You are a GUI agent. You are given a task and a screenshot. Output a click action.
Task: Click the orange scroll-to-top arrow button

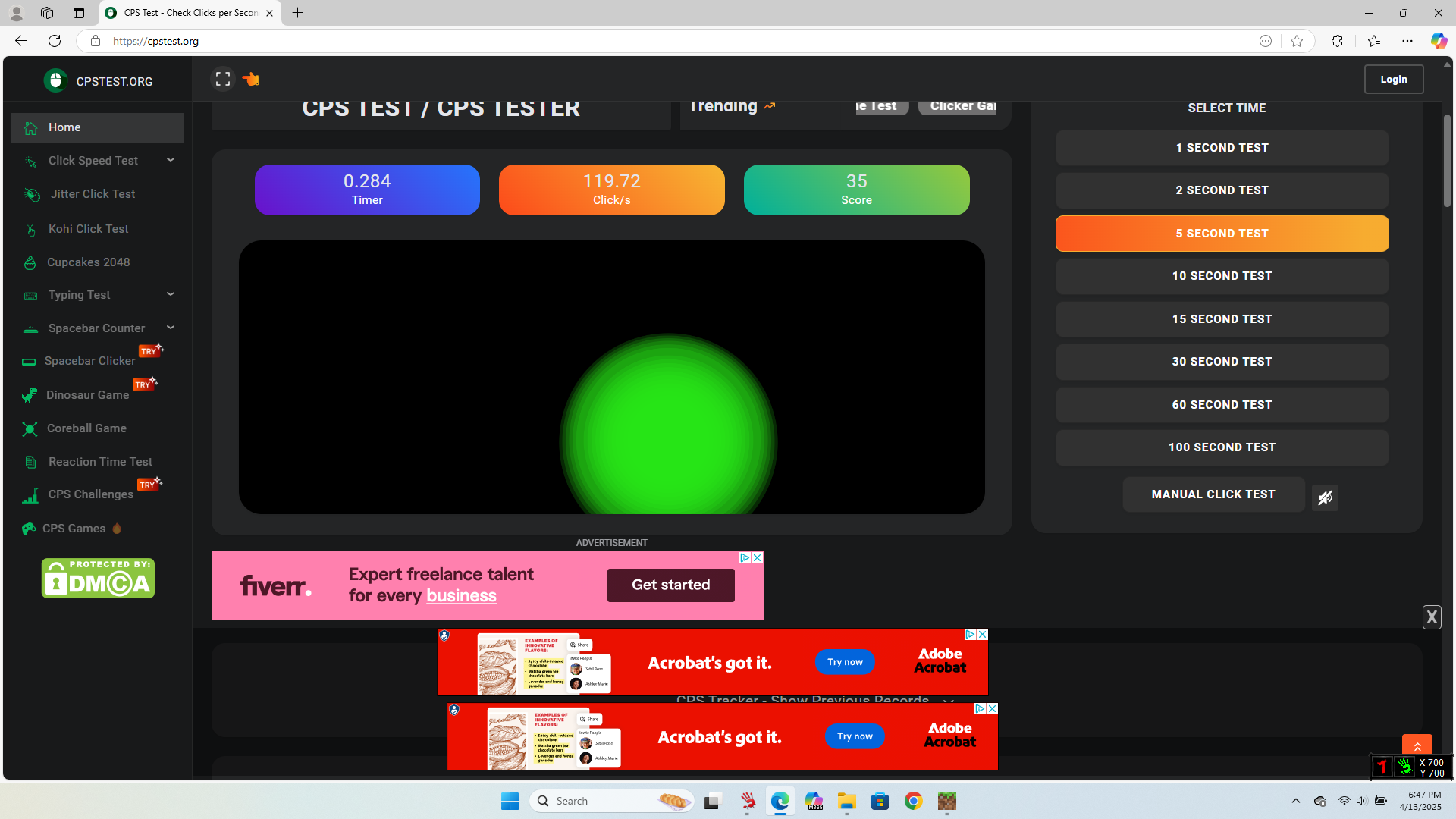click(1417, 746)
